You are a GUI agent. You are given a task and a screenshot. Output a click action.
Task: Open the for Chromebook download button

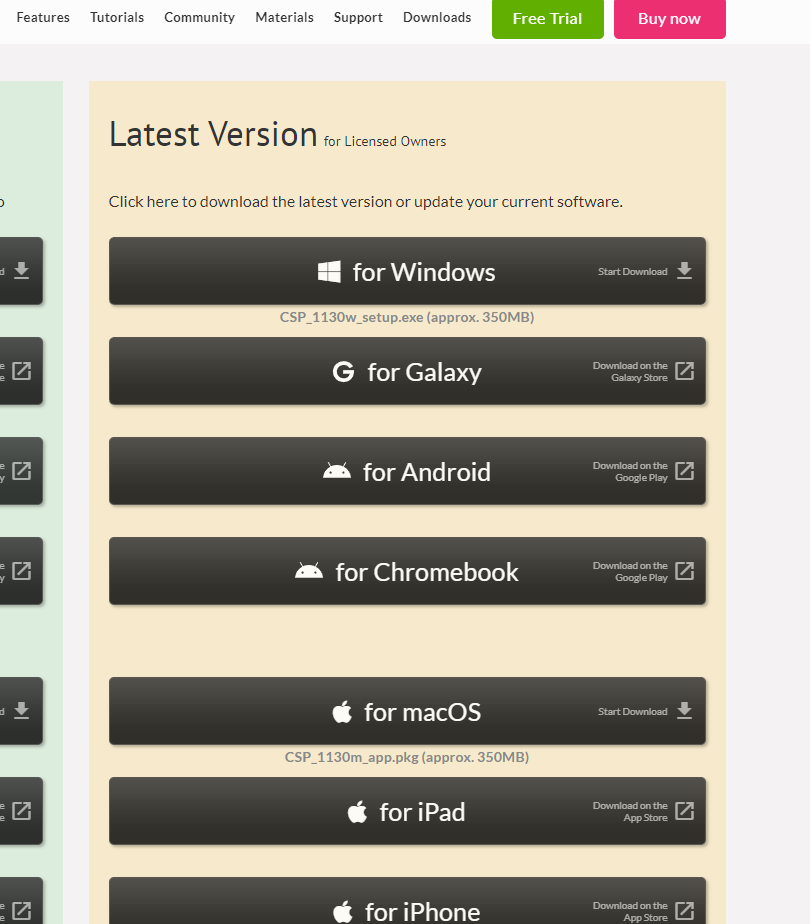407,571
